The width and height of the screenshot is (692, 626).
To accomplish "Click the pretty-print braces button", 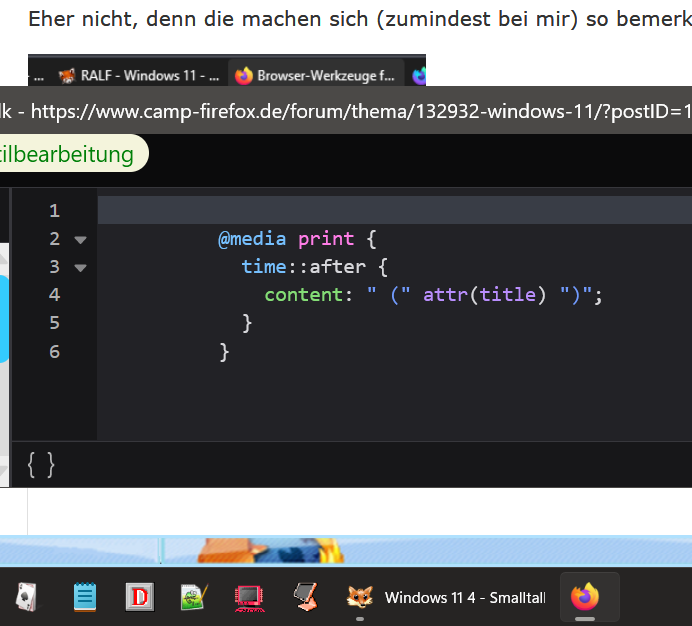I will (41, 464).
